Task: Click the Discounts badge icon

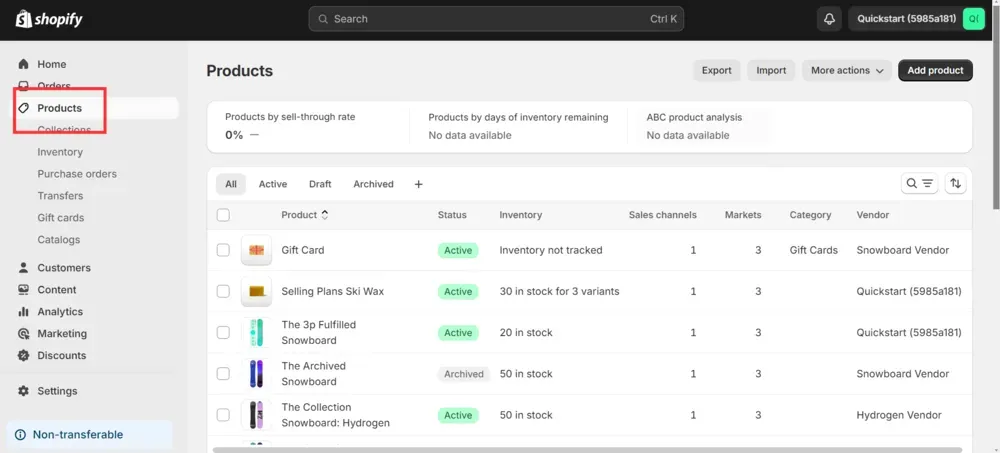Action: point(24,355)
